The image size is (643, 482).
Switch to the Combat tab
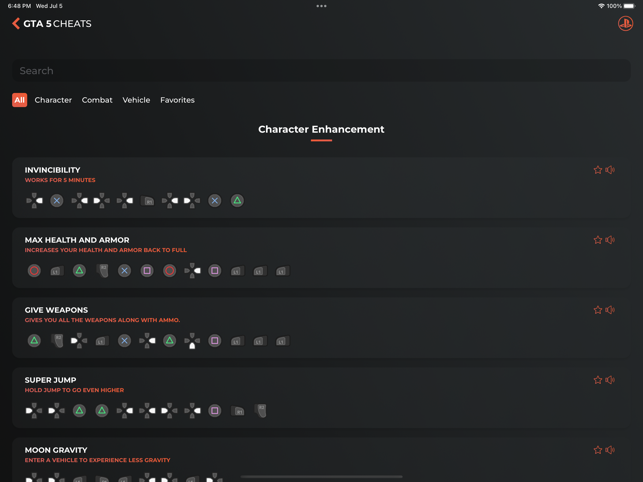pos(97,100)
